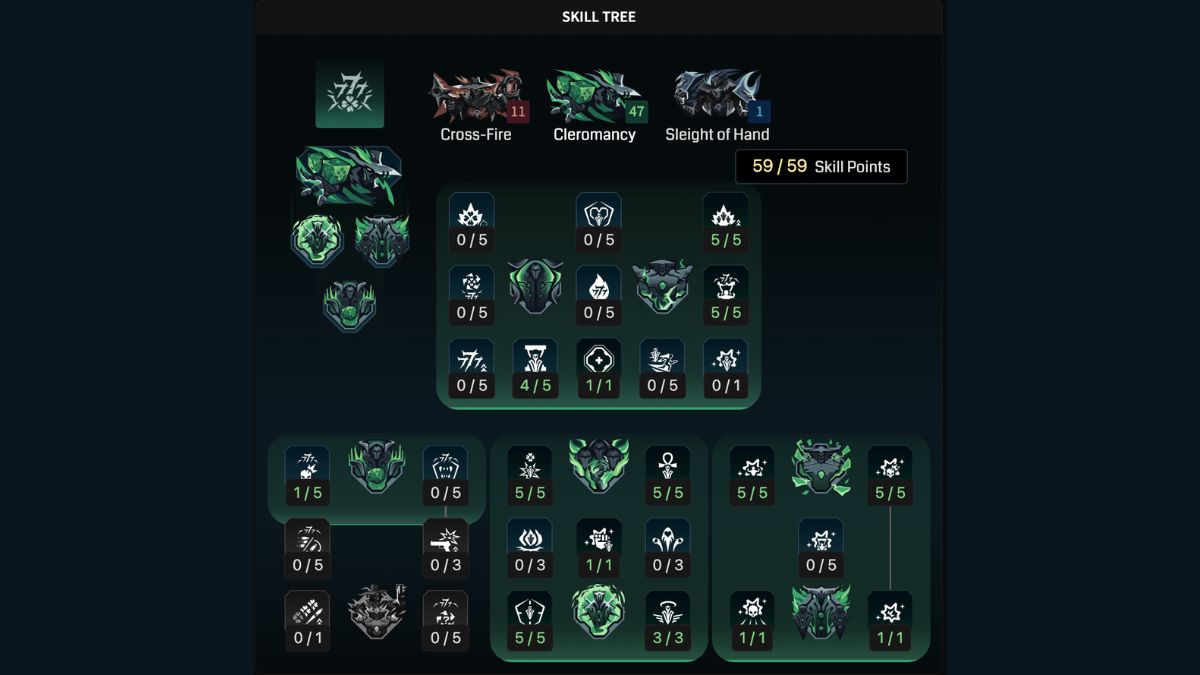Click the 1 / 1 cross-circle skill node
The width and height of the screenshot is (1200, 675).
point(599,368)
